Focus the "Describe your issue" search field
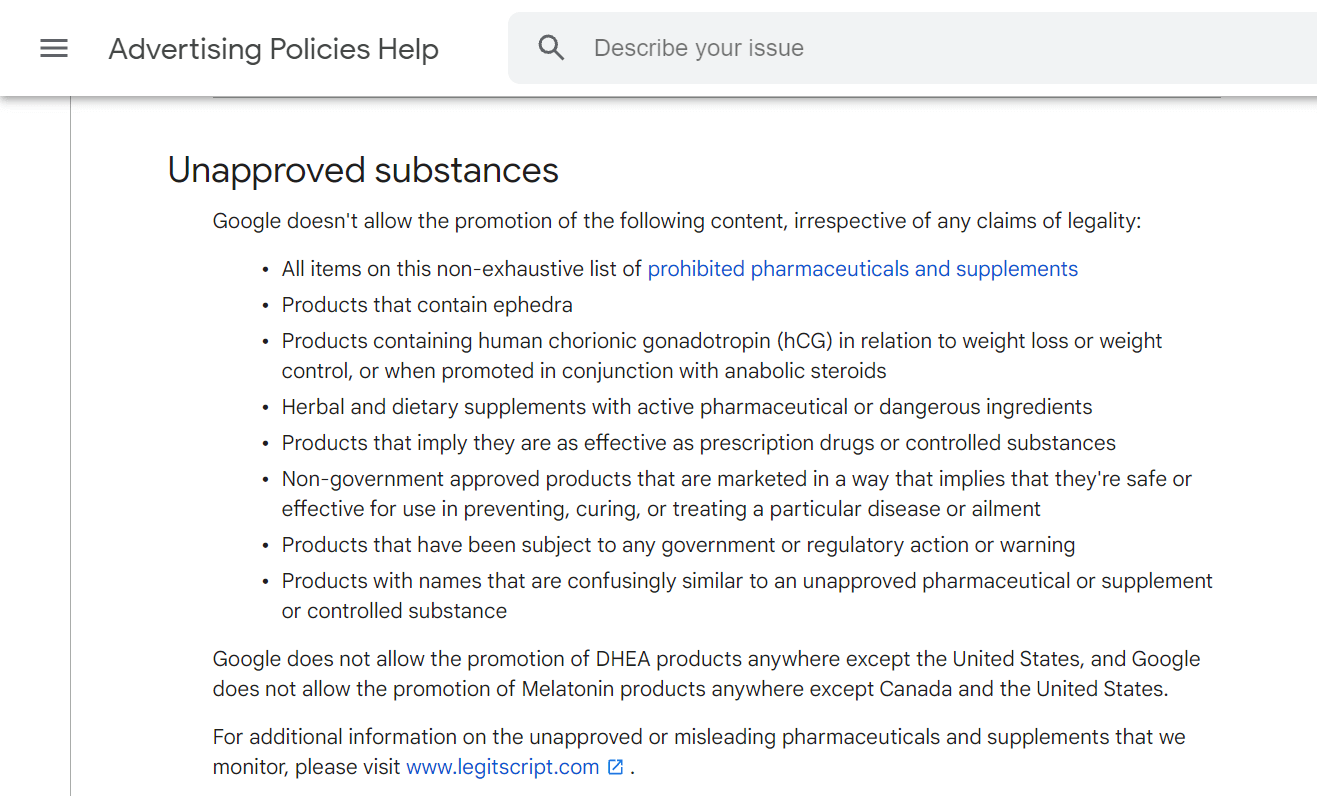The image size is (1317, 796). click(900, 48)
